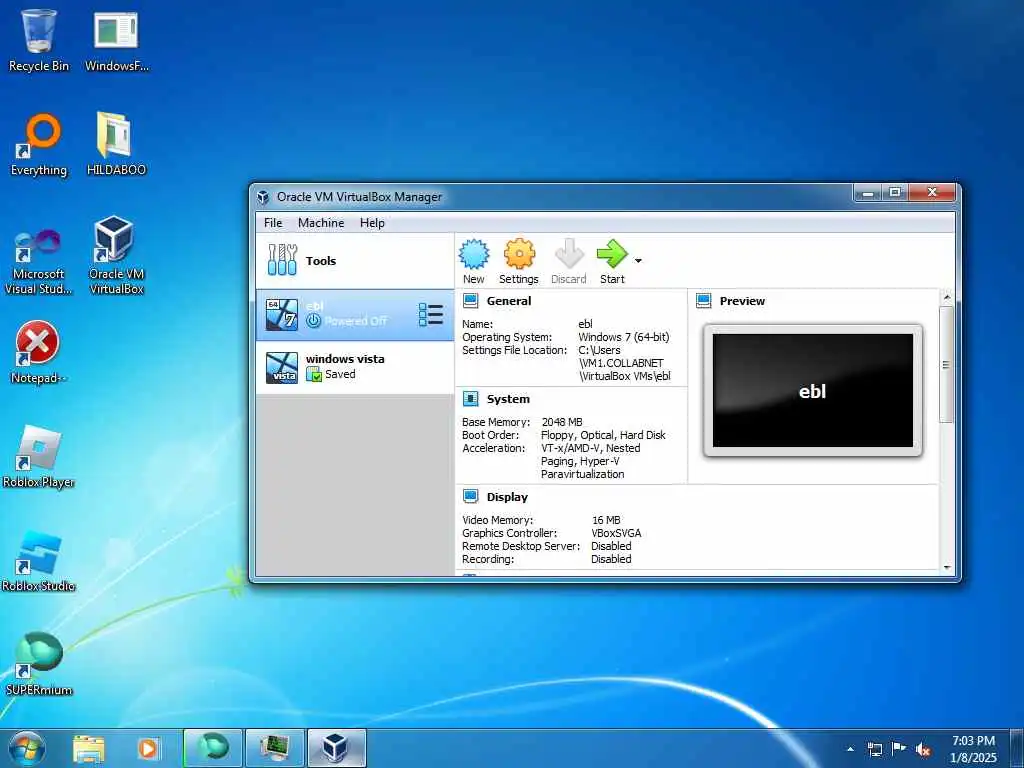1024x768 pixels.
Task: Open the Tools entry in VirtualBox sidebar
Action: point(355,261)
